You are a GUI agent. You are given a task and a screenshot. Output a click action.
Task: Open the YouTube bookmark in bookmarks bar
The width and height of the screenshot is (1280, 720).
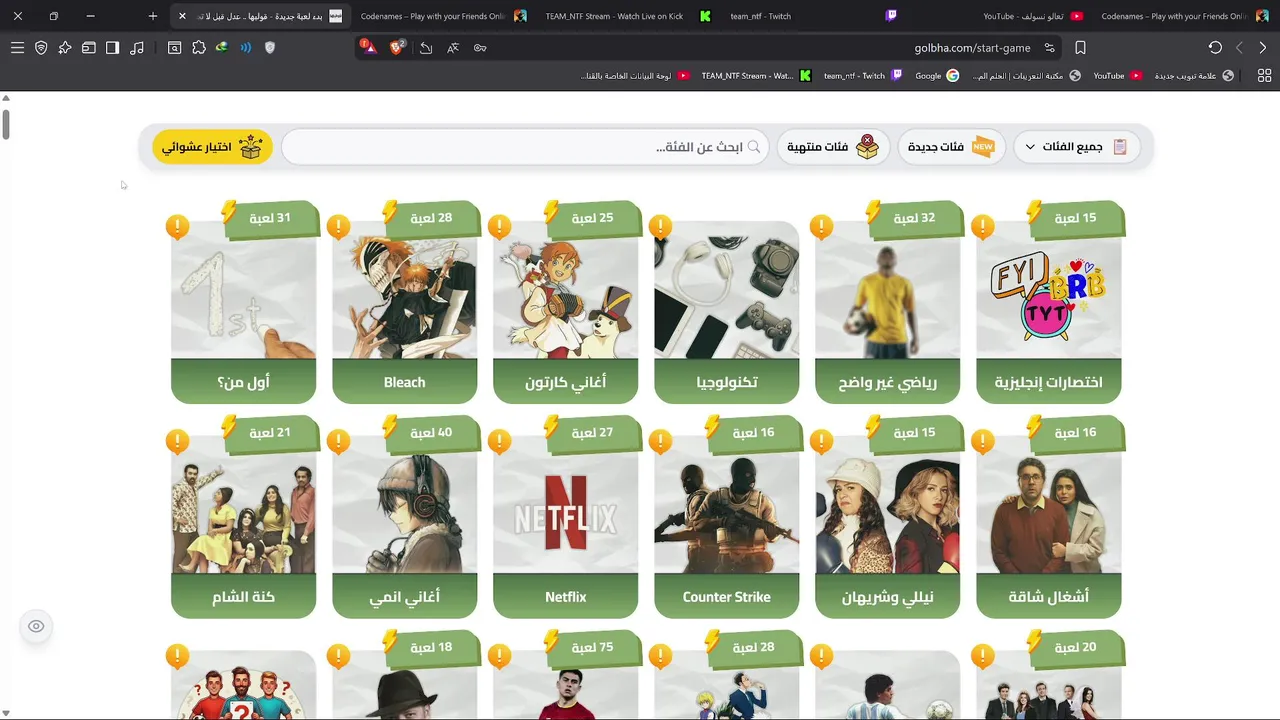[1117, 76]
